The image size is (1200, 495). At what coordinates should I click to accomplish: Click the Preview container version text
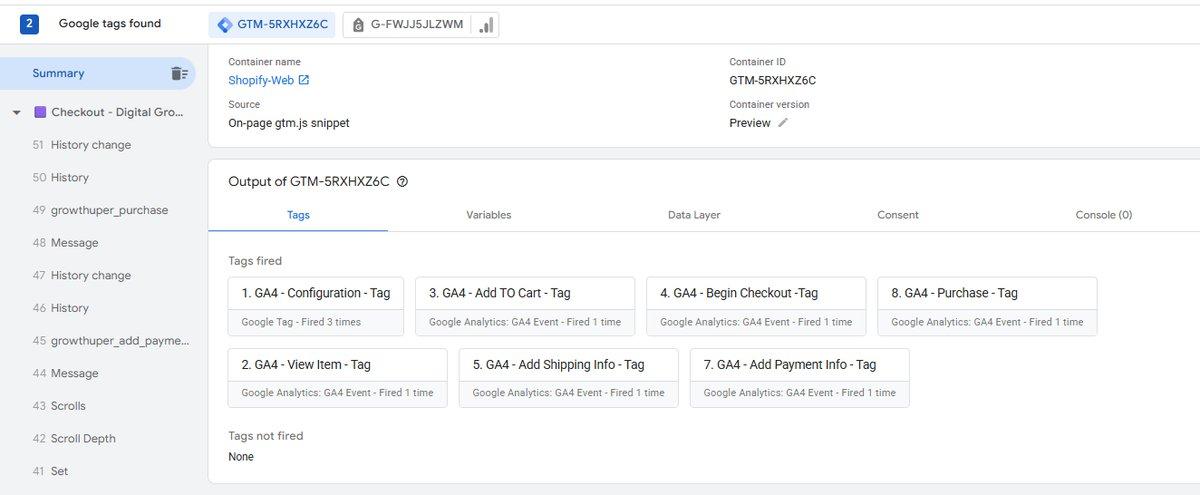tap(750, 123)
